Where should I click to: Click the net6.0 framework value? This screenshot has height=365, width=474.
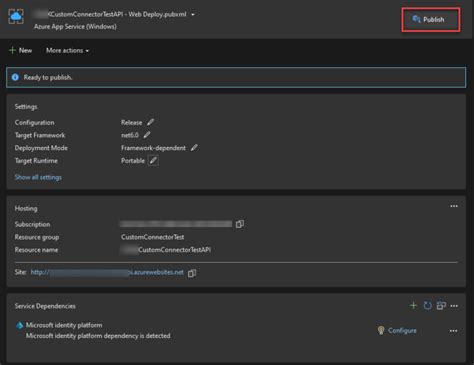click(130, 135)
